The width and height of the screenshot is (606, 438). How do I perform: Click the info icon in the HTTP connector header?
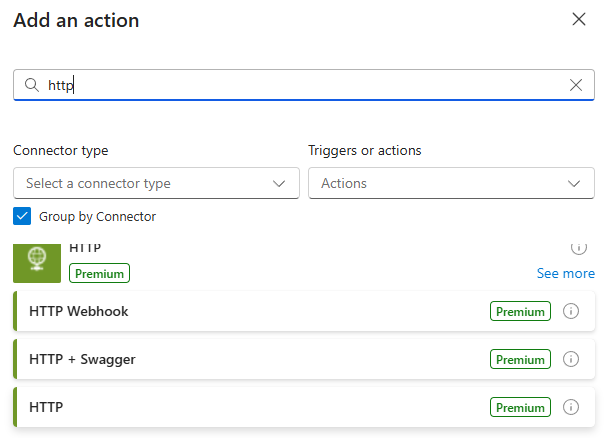(x=578, y=247)
